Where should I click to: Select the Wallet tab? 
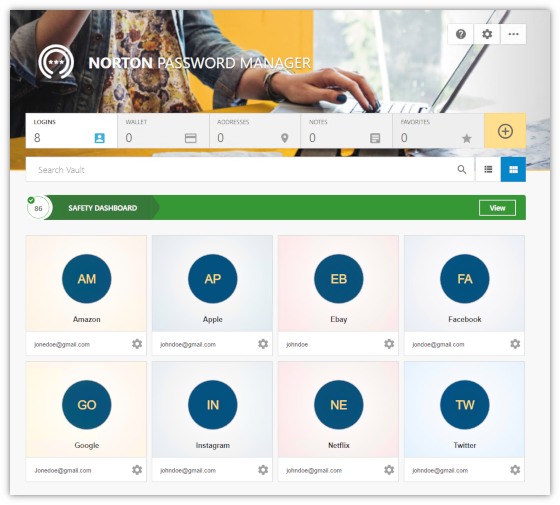point(163,131)
